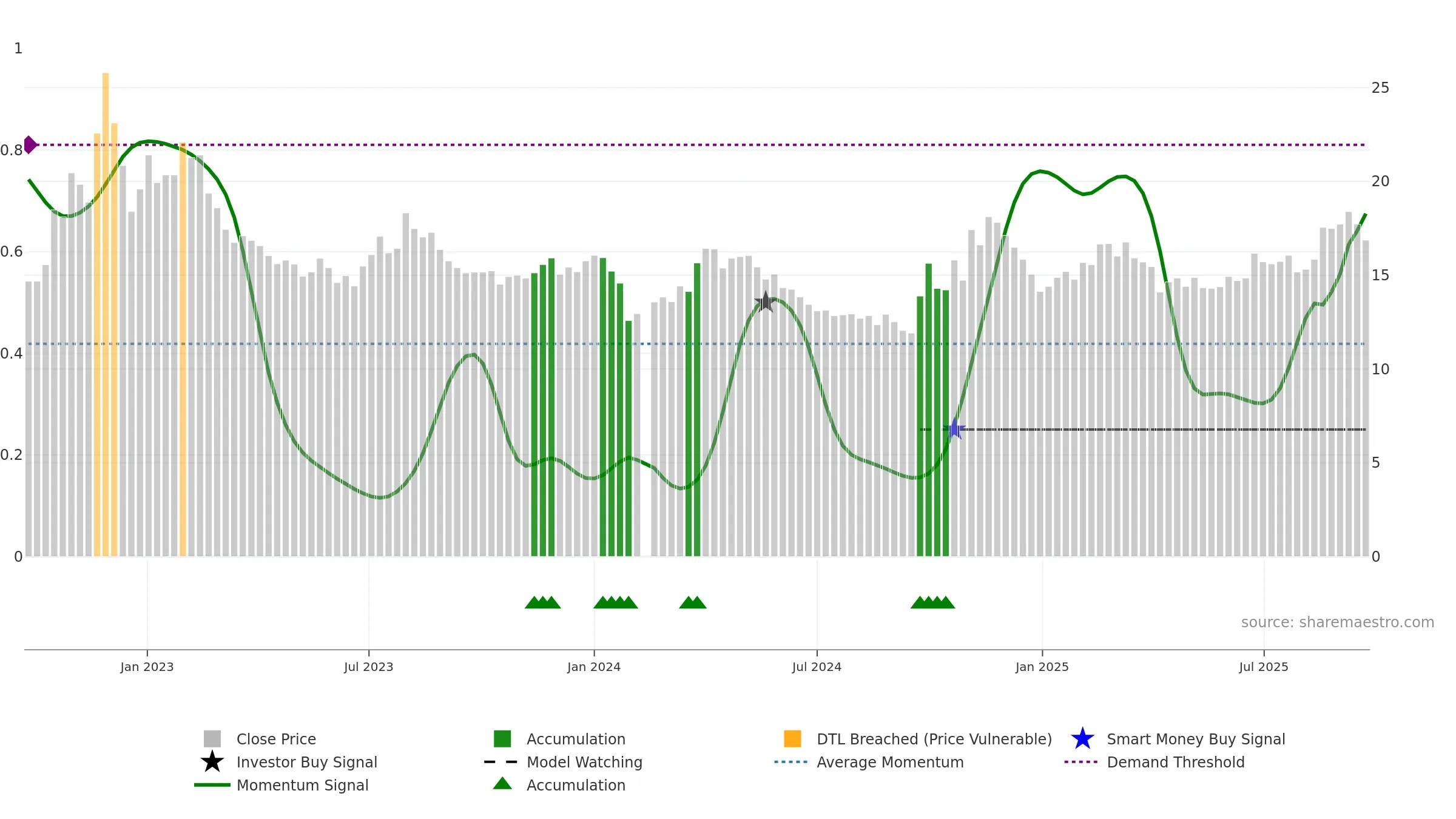Click the Jan 2023 axis label

coord(147,667)
